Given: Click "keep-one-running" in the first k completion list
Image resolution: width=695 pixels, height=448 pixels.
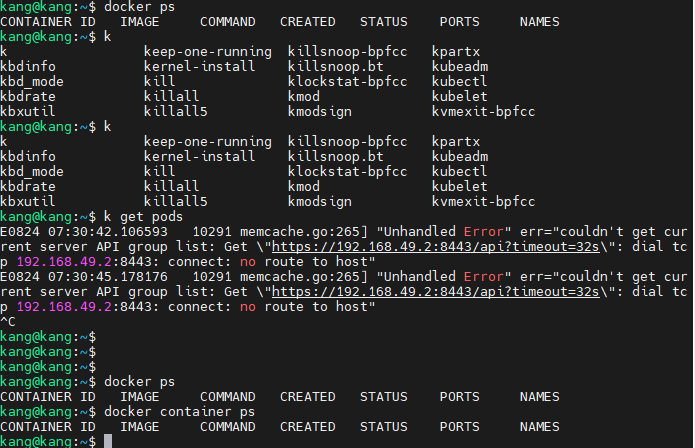Looking at the screenshot, I should (x=207, y=52).
